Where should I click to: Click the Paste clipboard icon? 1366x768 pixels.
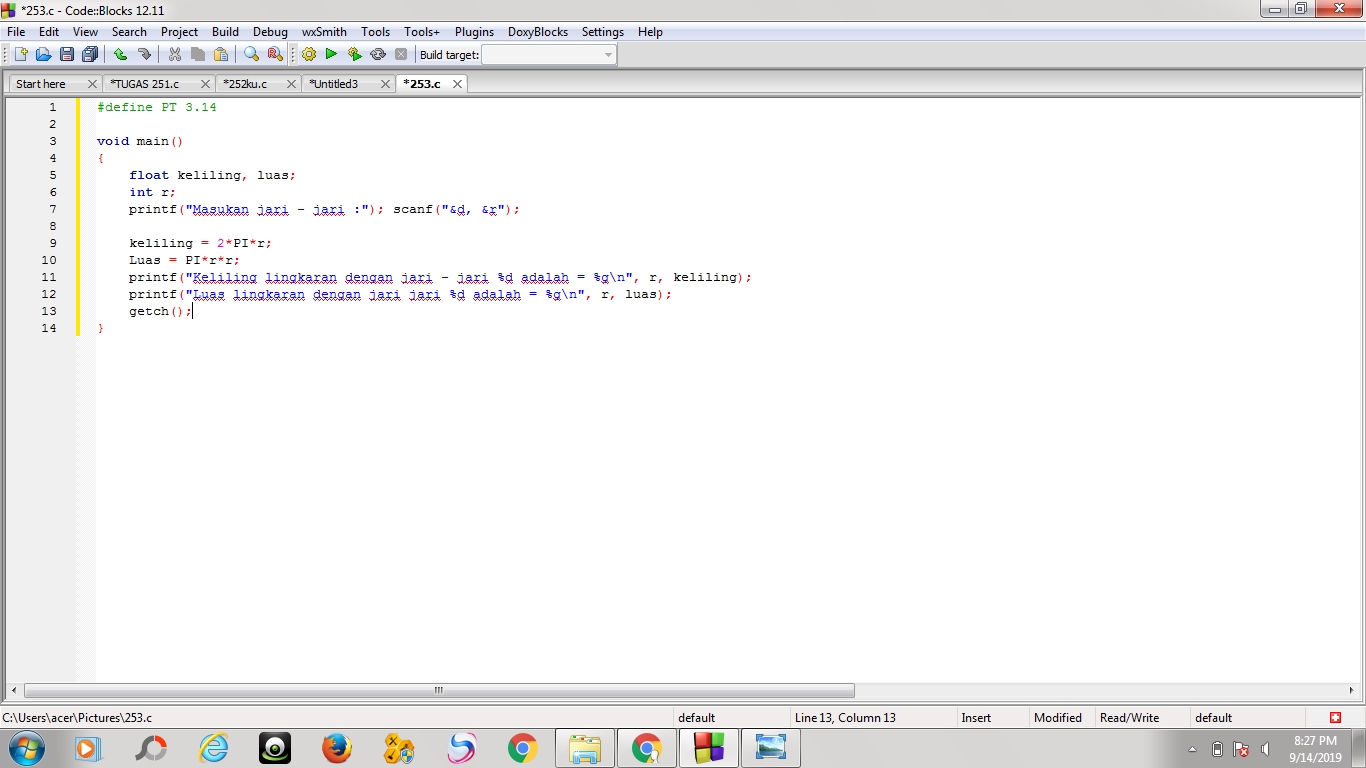pos(221,54)
